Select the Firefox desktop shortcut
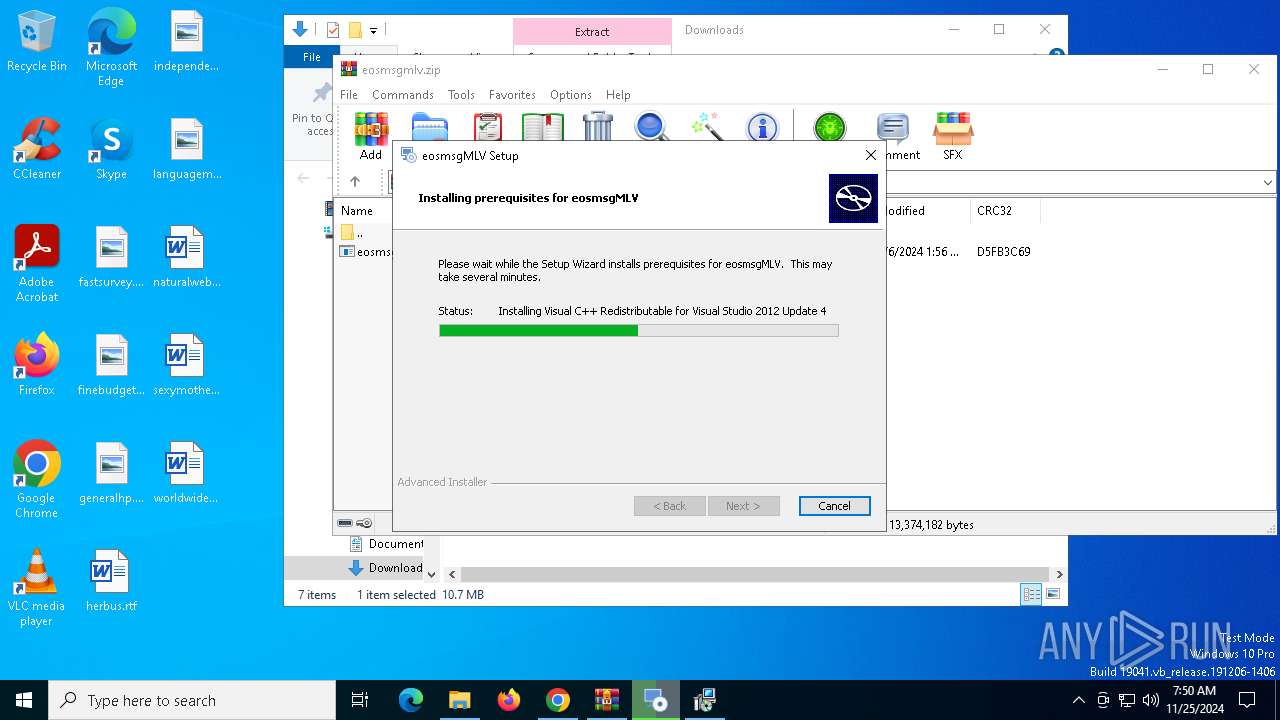Image resolution: width=1280 pixels, height=720 pixels. (37, 365)
